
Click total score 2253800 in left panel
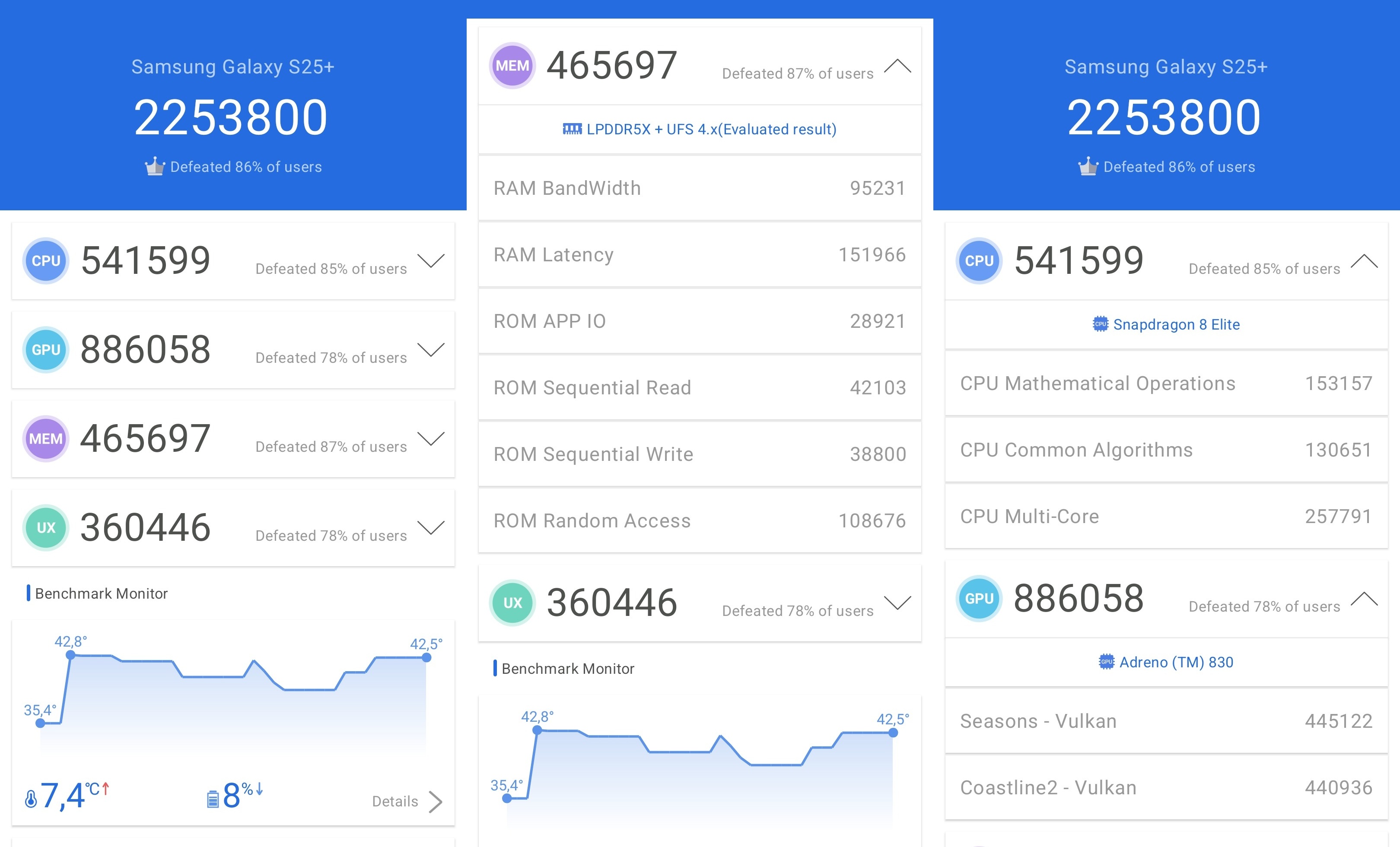[231, 117]
